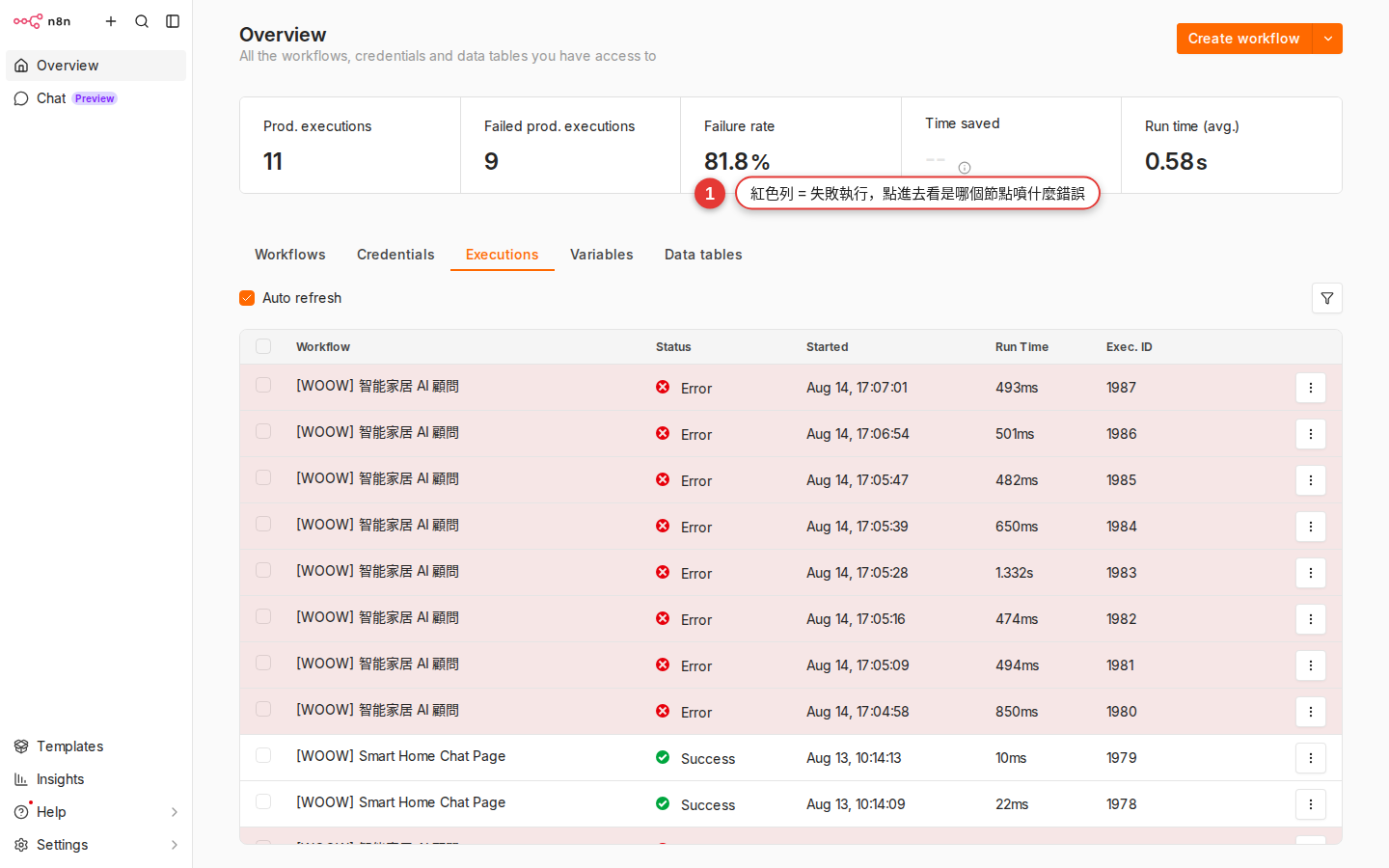Click the Aug 14, 17:05:39 started cell

[x=857, y=527]
